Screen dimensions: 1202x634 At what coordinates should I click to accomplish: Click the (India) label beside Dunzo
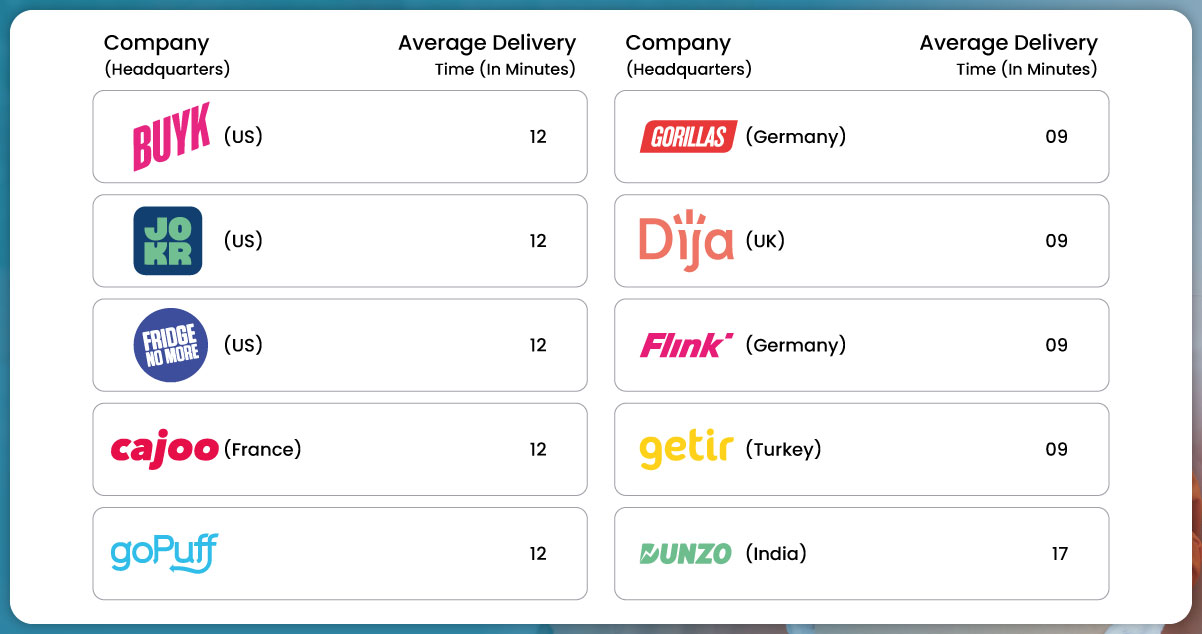click(776, 553)
